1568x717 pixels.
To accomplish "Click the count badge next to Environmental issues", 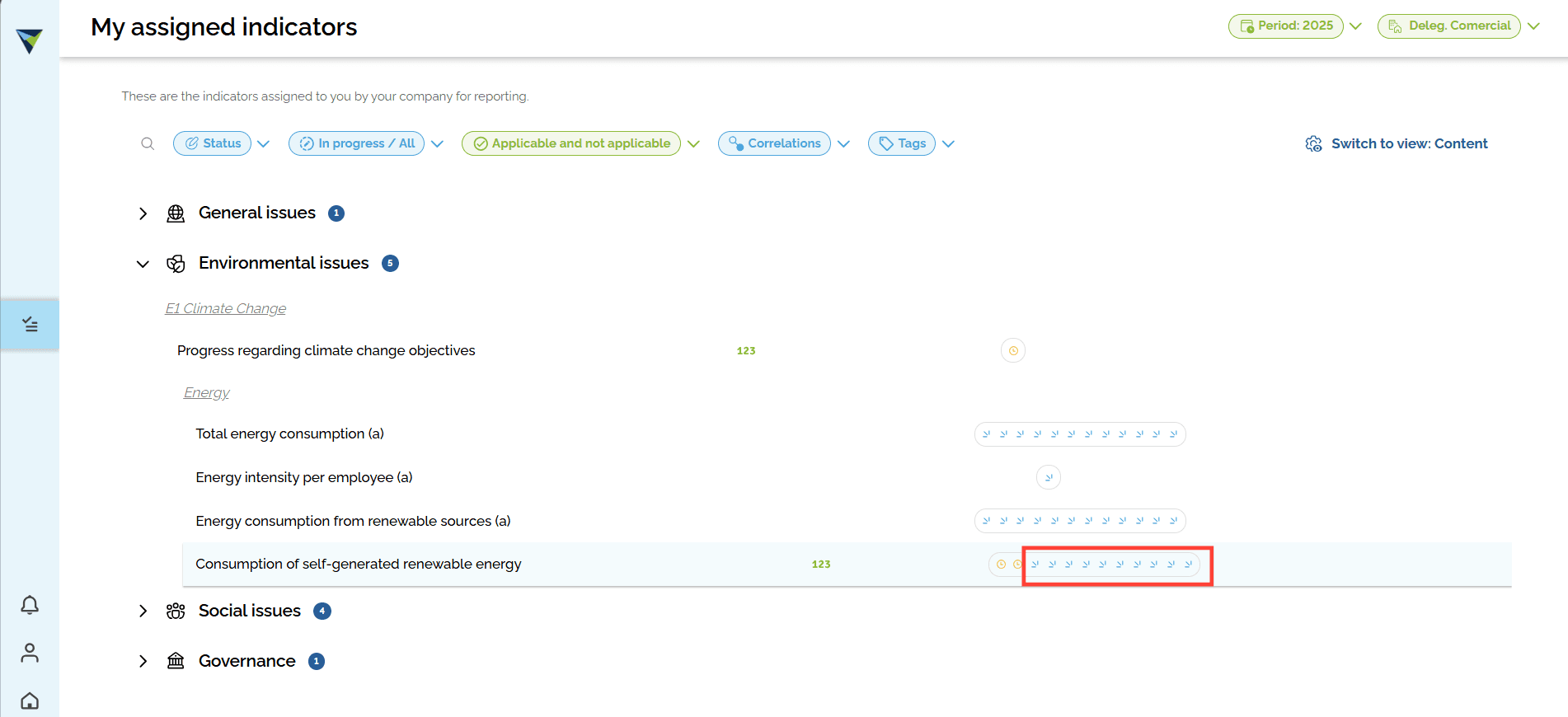I will pos(390,263).
